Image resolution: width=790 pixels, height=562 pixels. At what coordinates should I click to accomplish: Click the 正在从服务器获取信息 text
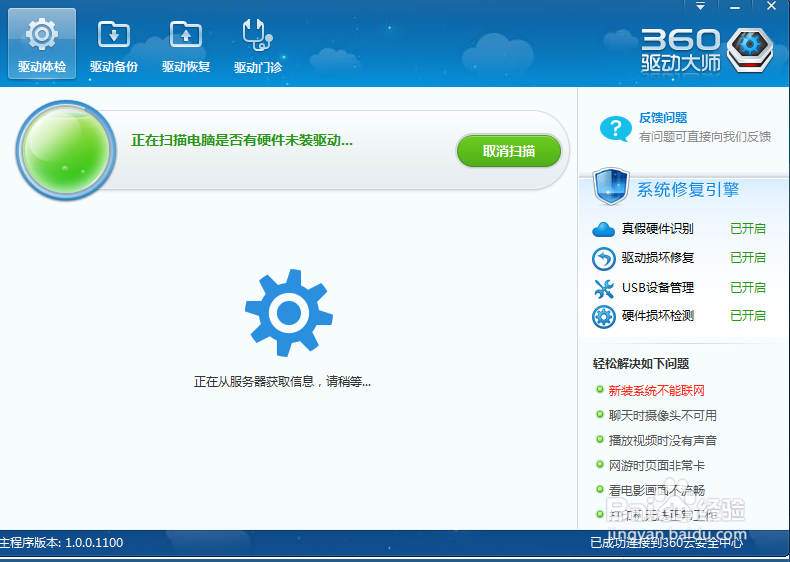(x=282, y=382)
